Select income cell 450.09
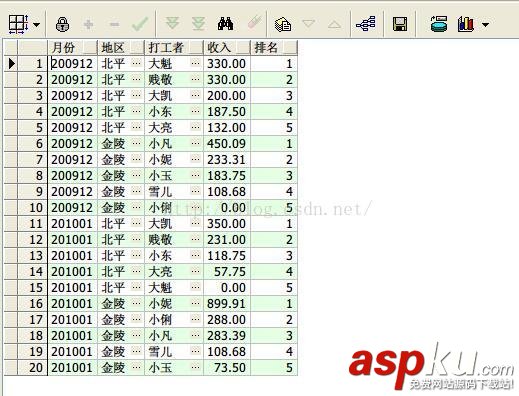Viewport: 519px width, 396px height. 227,143
